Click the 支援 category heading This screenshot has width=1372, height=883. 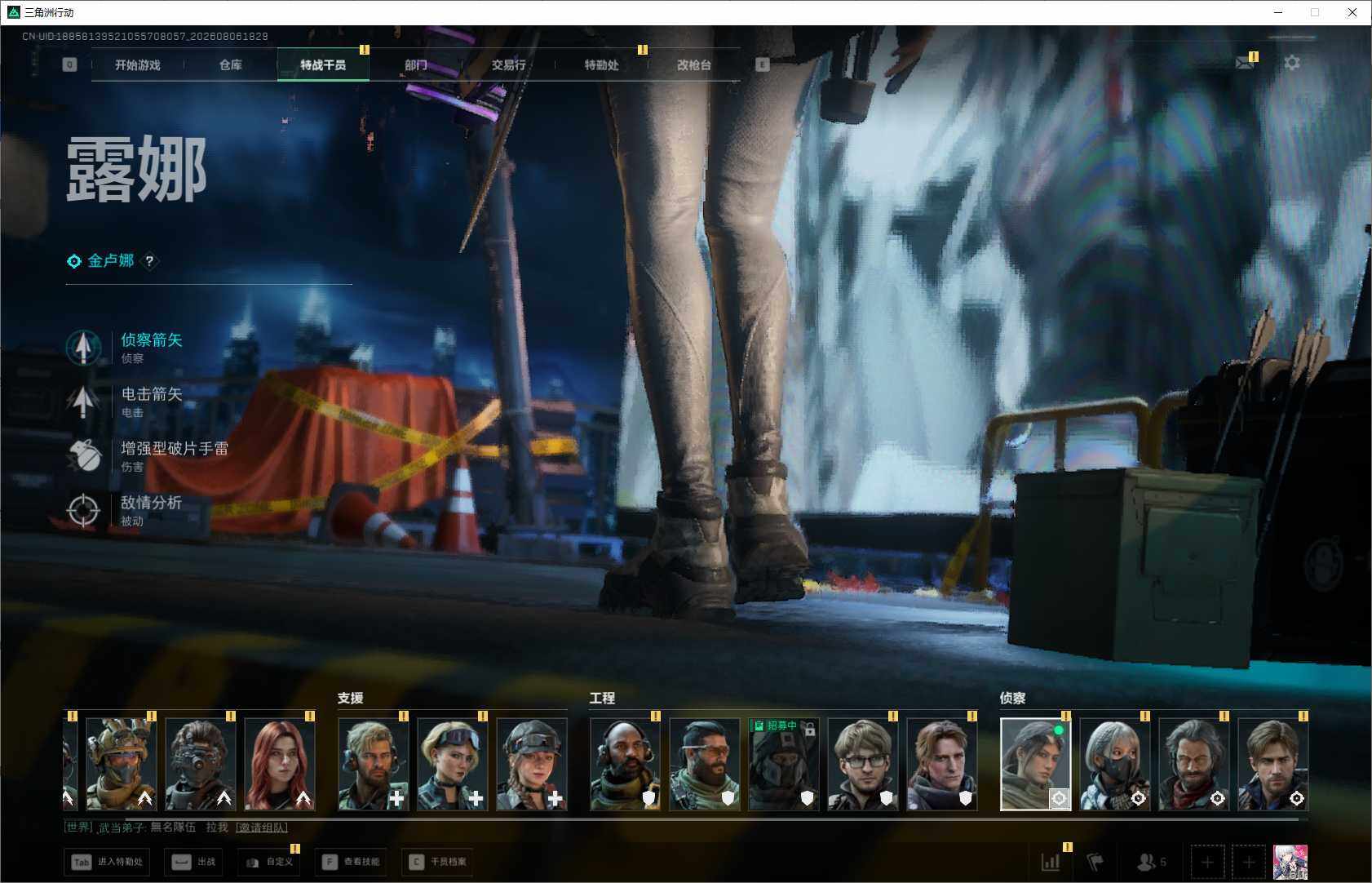click(351, 698)
